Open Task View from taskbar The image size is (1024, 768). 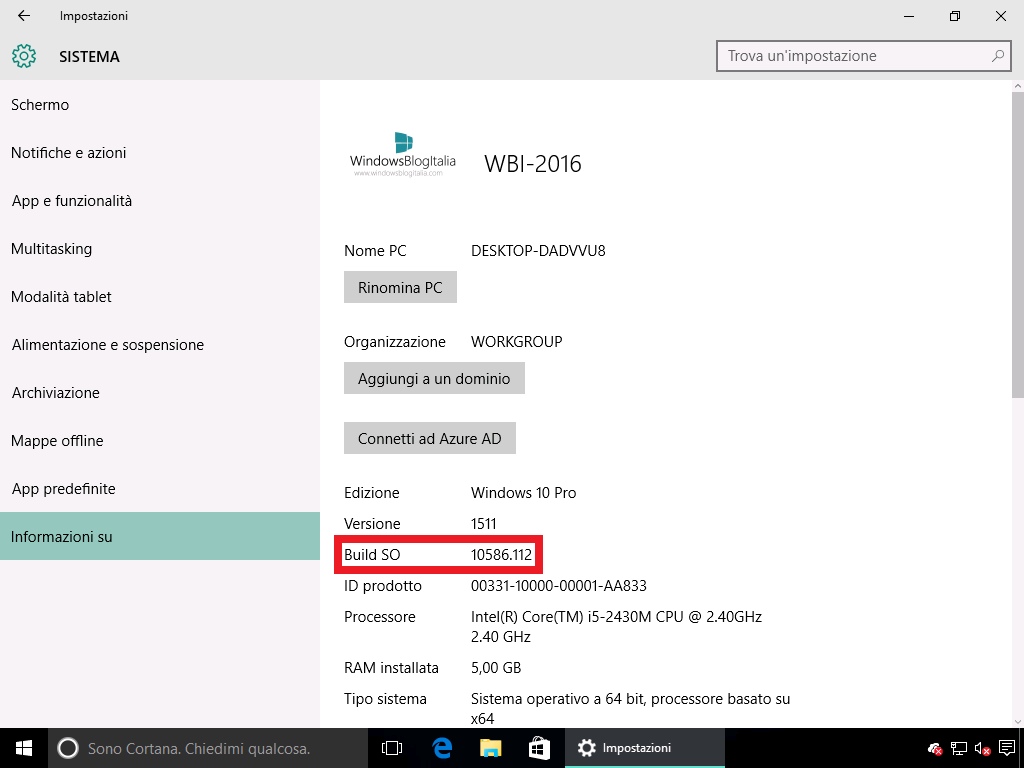392,748
